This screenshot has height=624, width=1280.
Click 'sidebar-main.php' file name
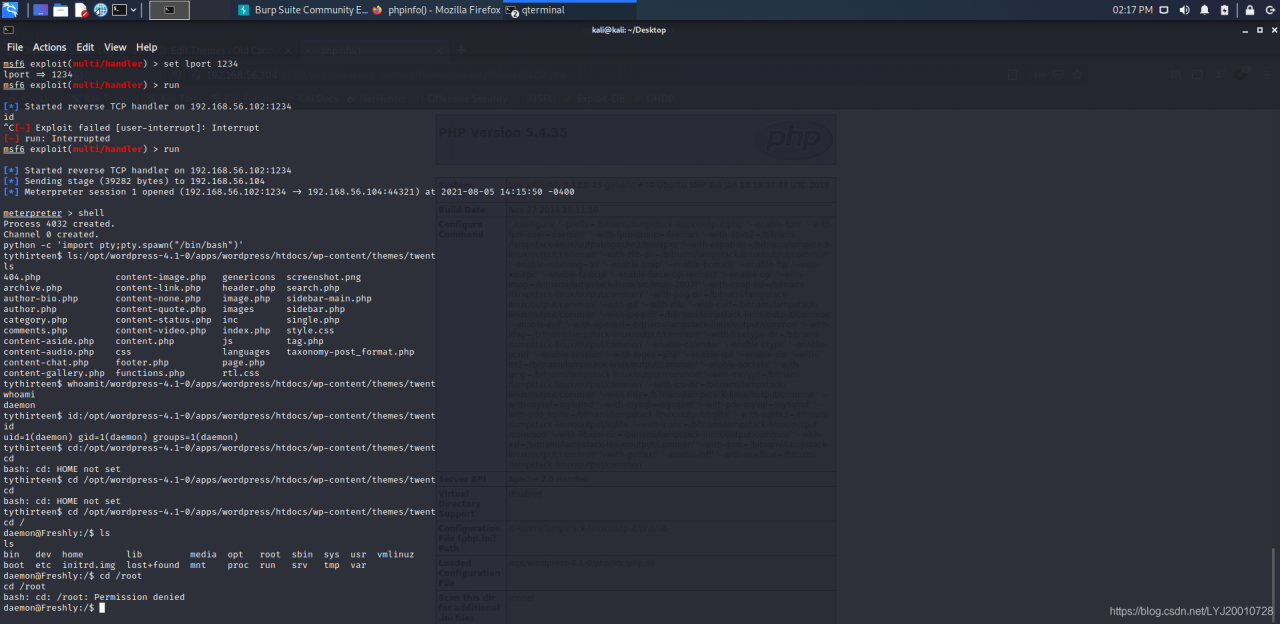pos(329,298)
